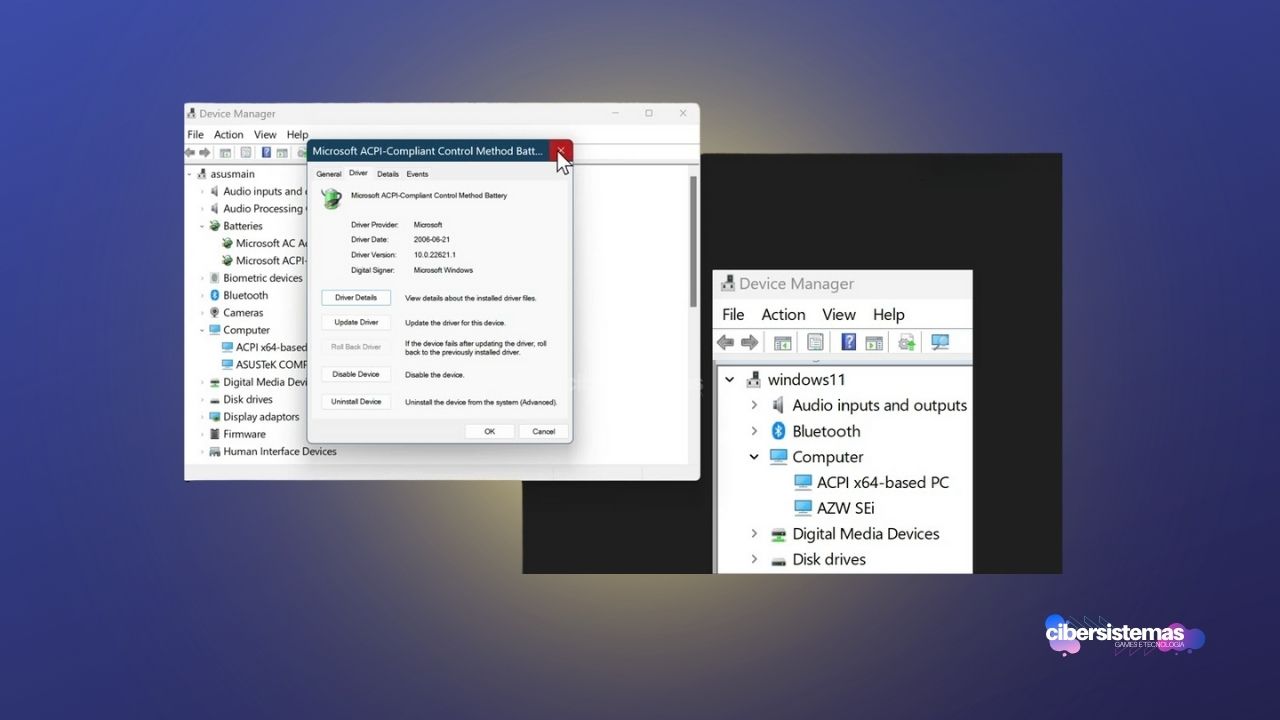Click Cameras category icon in asusmain tree

(x=214, y=313)
